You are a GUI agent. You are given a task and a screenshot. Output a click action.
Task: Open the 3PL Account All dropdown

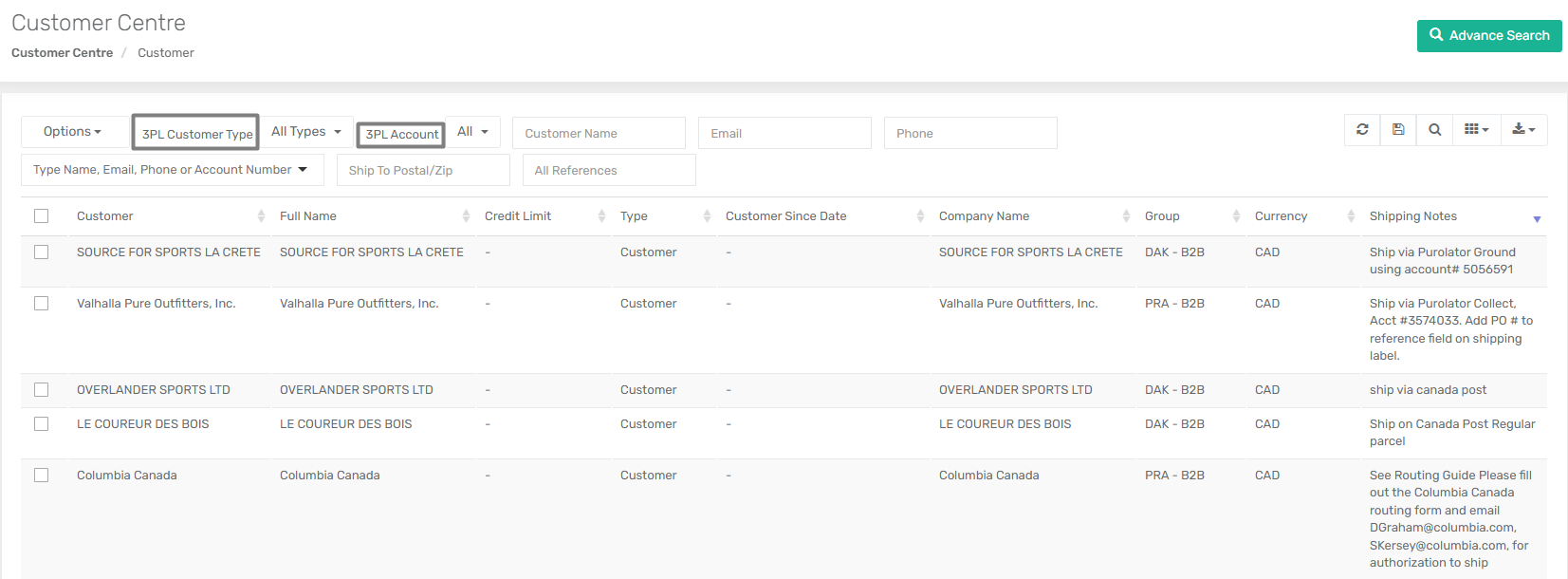click(x=472, y=132)
